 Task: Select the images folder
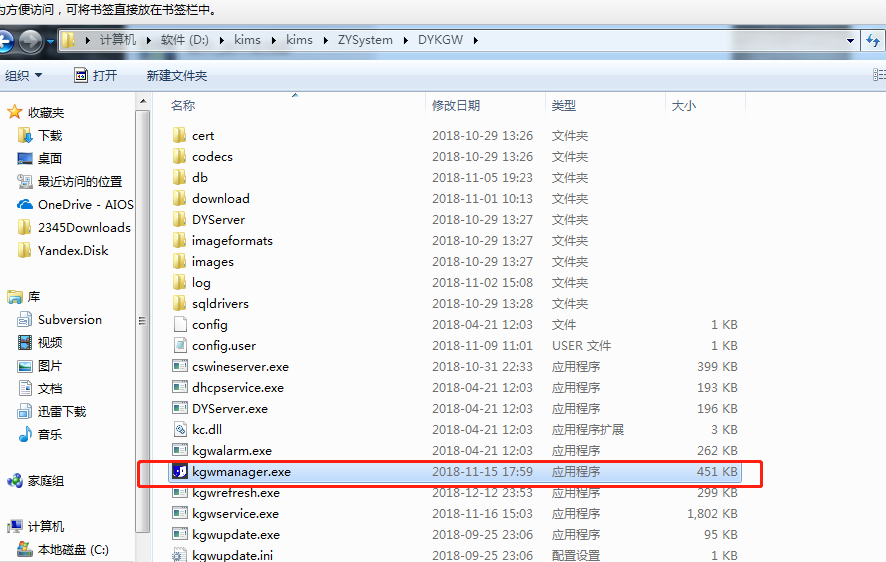[x=212, y=262]
